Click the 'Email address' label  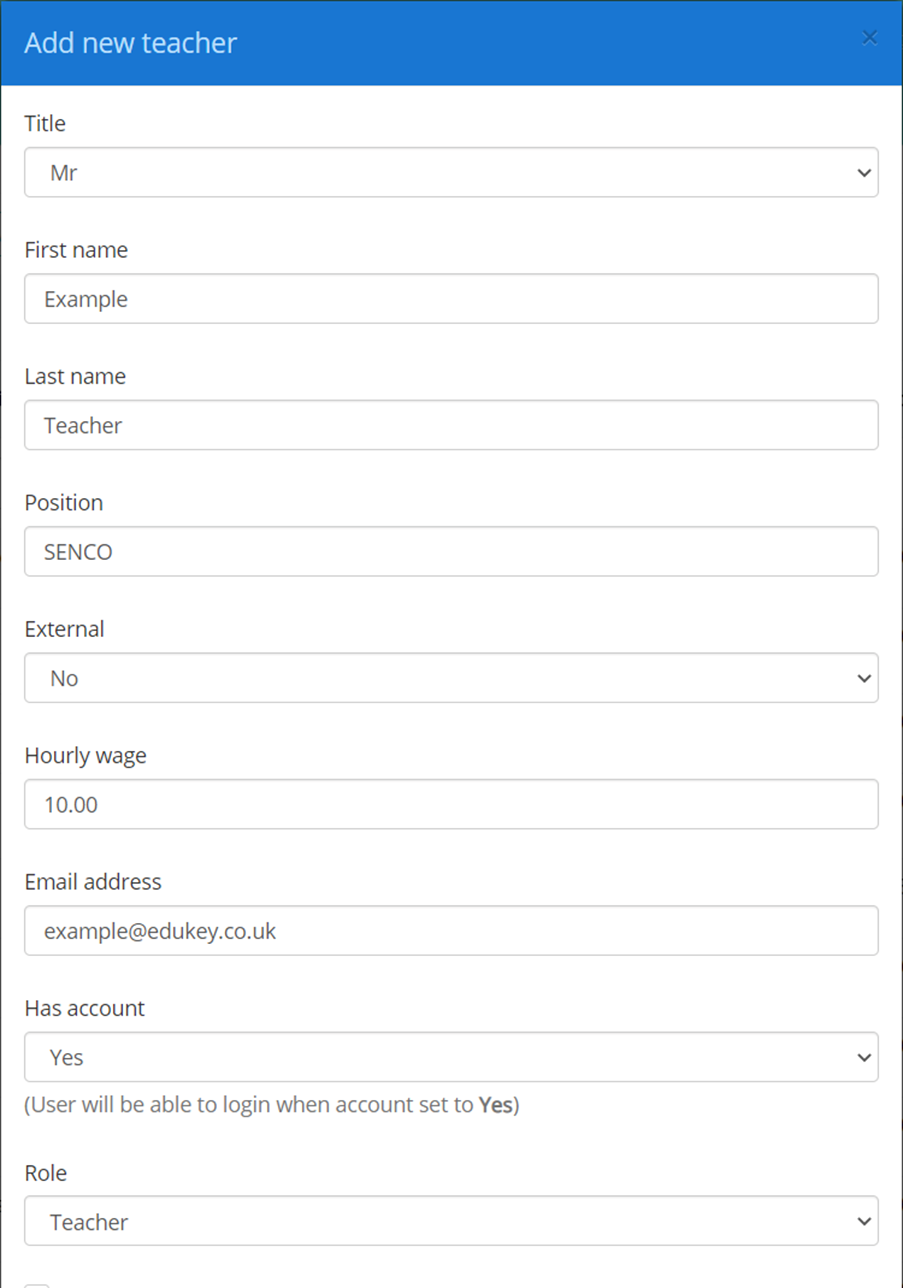(x=93, y=882)
